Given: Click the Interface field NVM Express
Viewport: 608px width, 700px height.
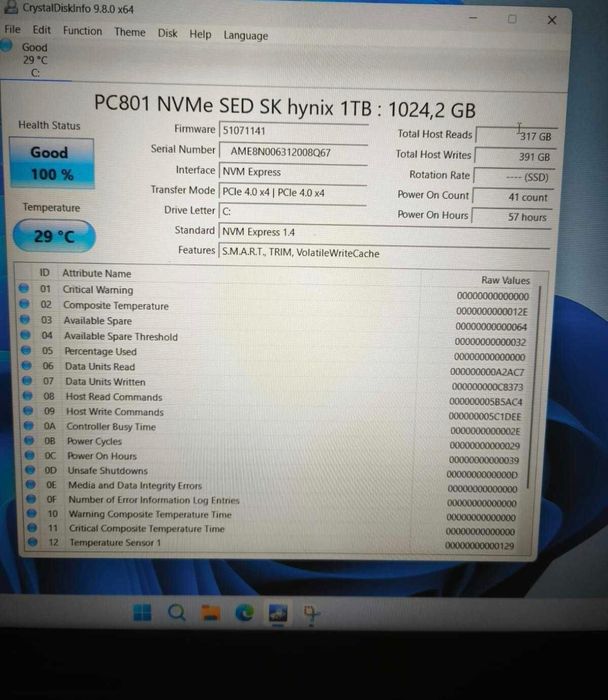Looking at the screenshot, I should (293, 172).
